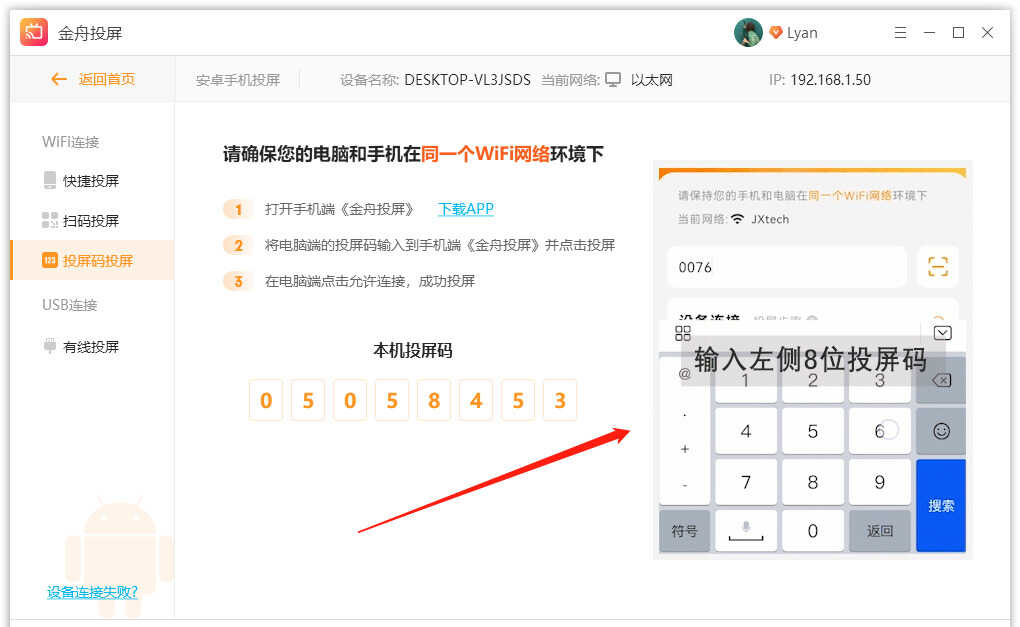Minimize the 金舟投屏 window
Image resolution: width=1020 pixels, height=627 pixels.
pos(930,33)
